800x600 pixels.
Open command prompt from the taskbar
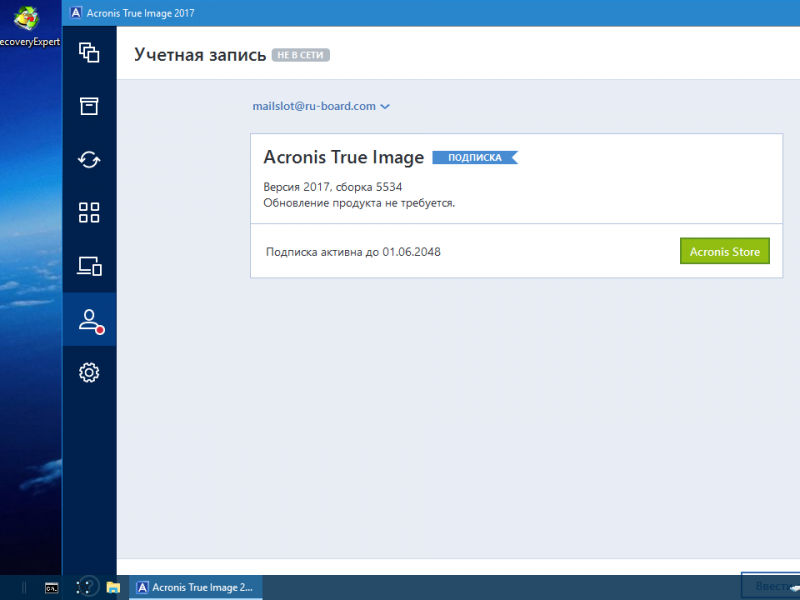tap(52, 588)
